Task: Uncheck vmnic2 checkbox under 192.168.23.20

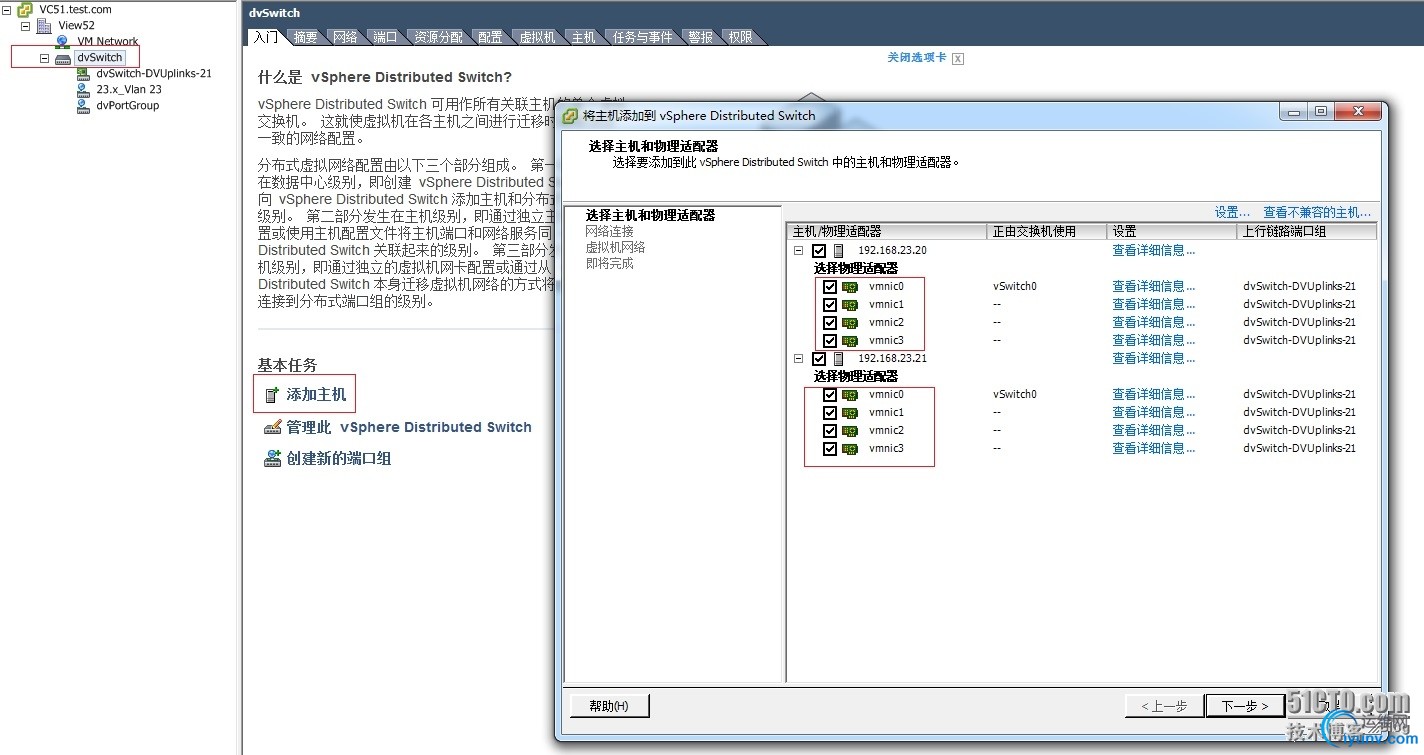Action: click(829, 322)
